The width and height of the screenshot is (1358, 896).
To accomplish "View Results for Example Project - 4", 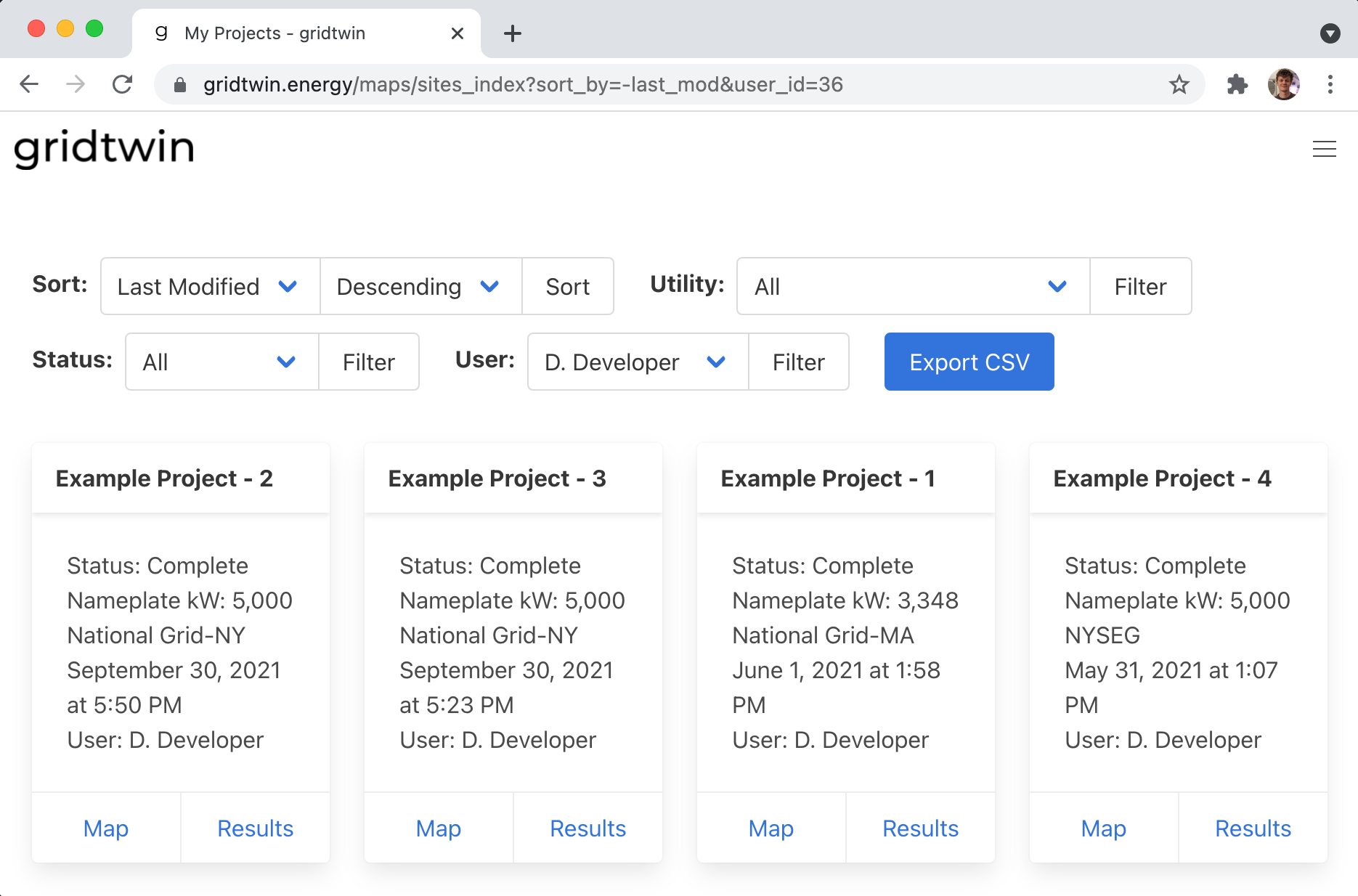I will click(x=1253, y=828).
